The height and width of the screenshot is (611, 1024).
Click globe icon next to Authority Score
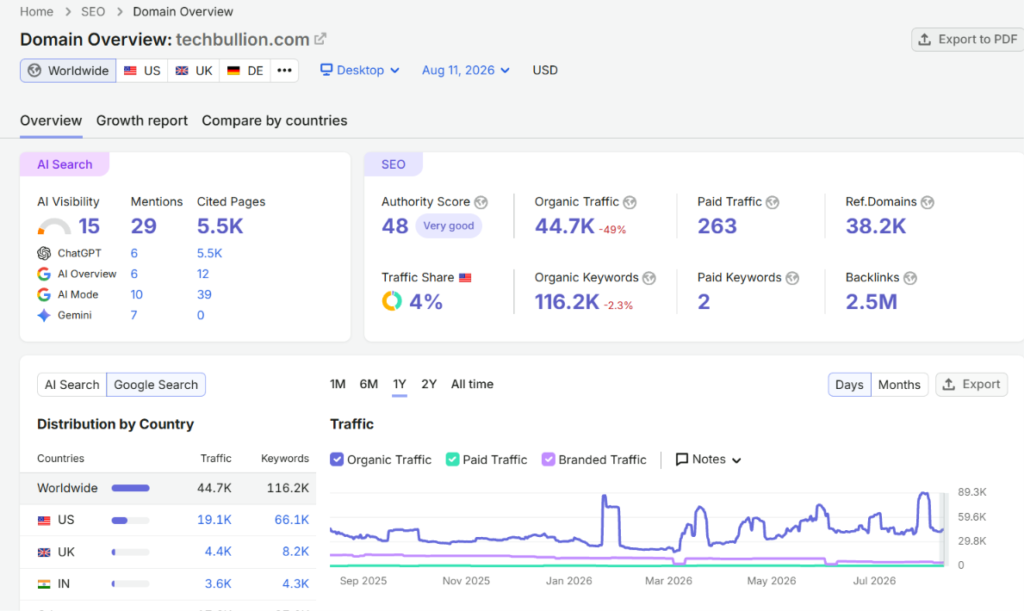(481, 202)
